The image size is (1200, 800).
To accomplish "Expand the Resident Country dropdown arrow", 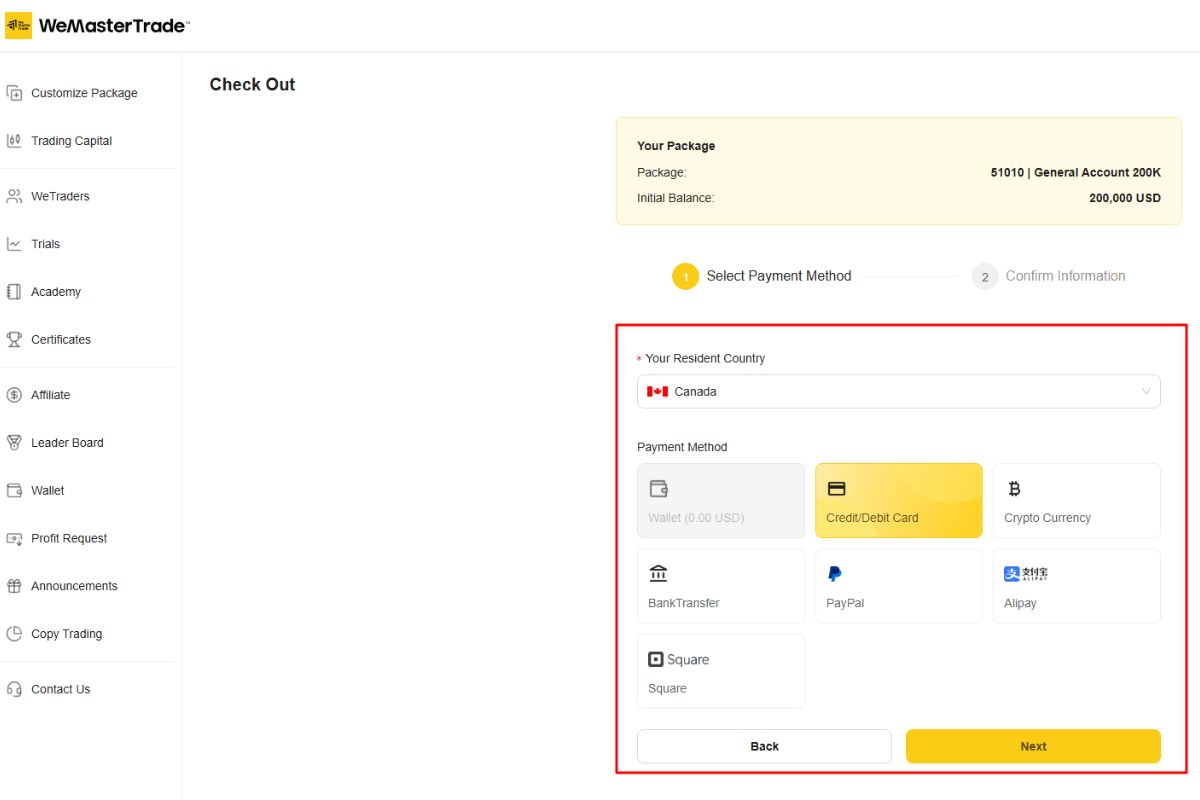I will [x=1146, y=392].
